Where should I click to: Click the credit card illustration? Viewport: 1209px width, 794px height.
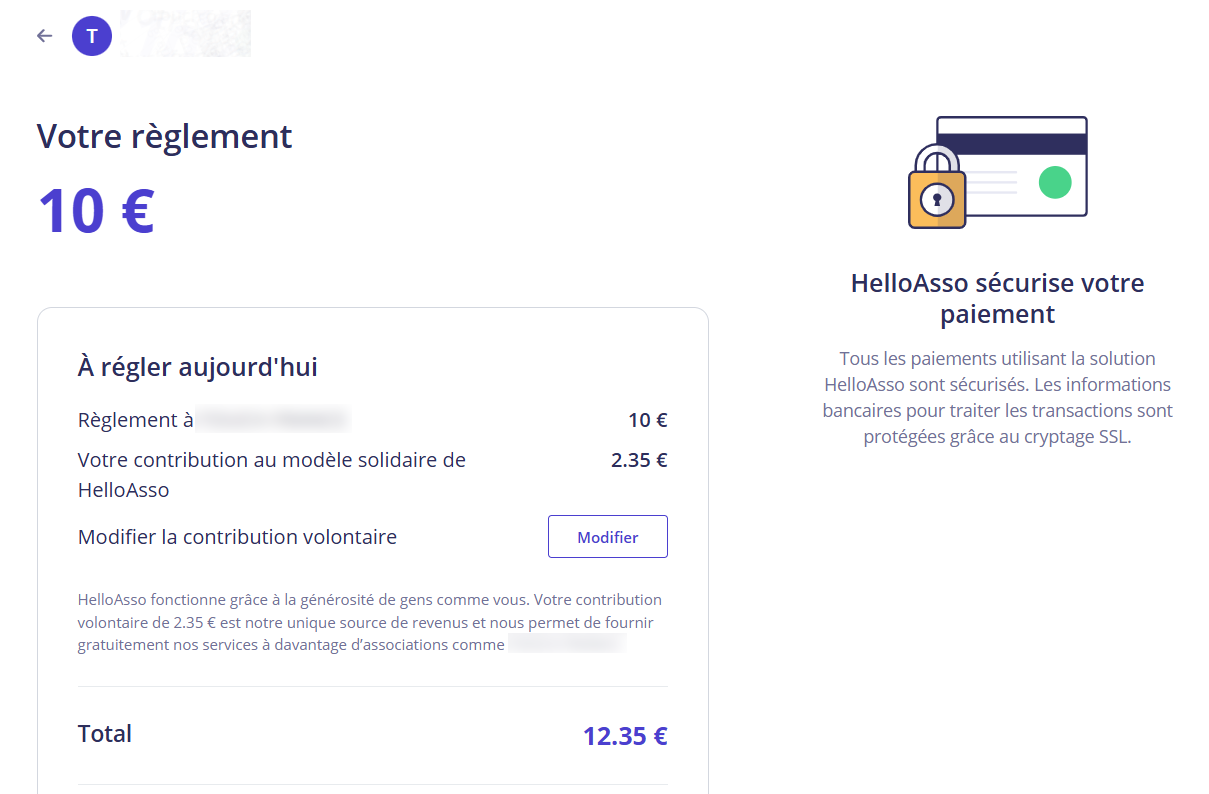point(1011,166)
